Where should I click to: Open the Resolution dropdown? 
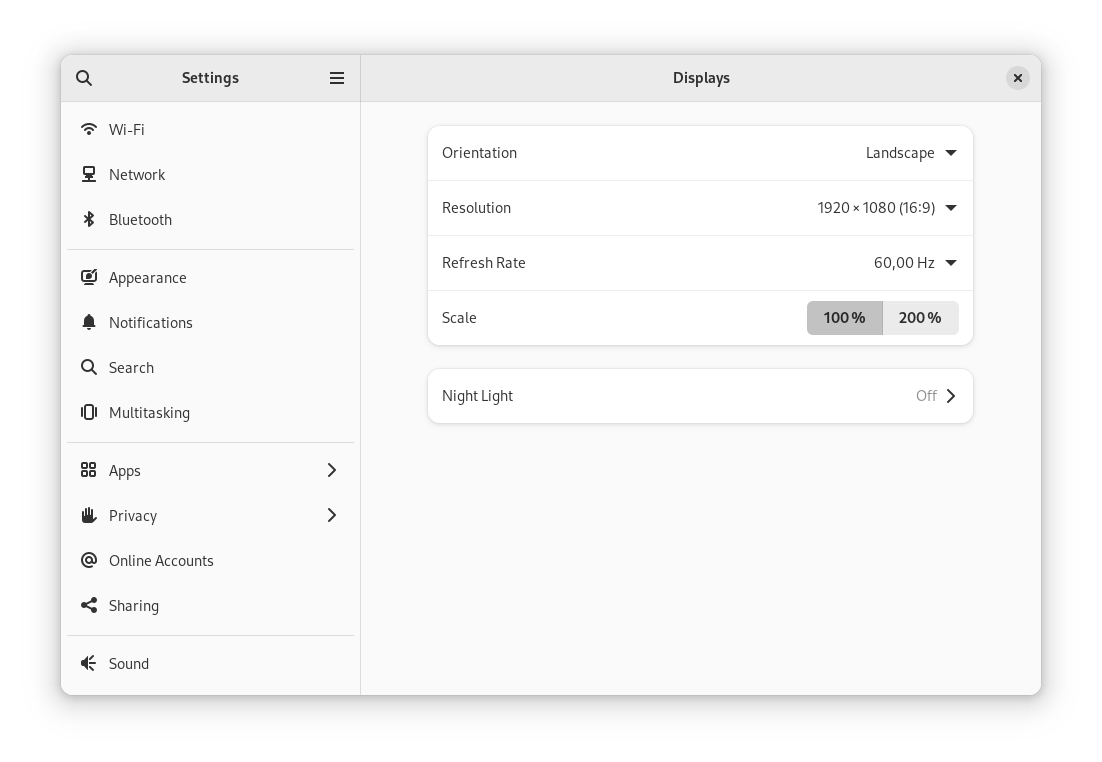887,208
